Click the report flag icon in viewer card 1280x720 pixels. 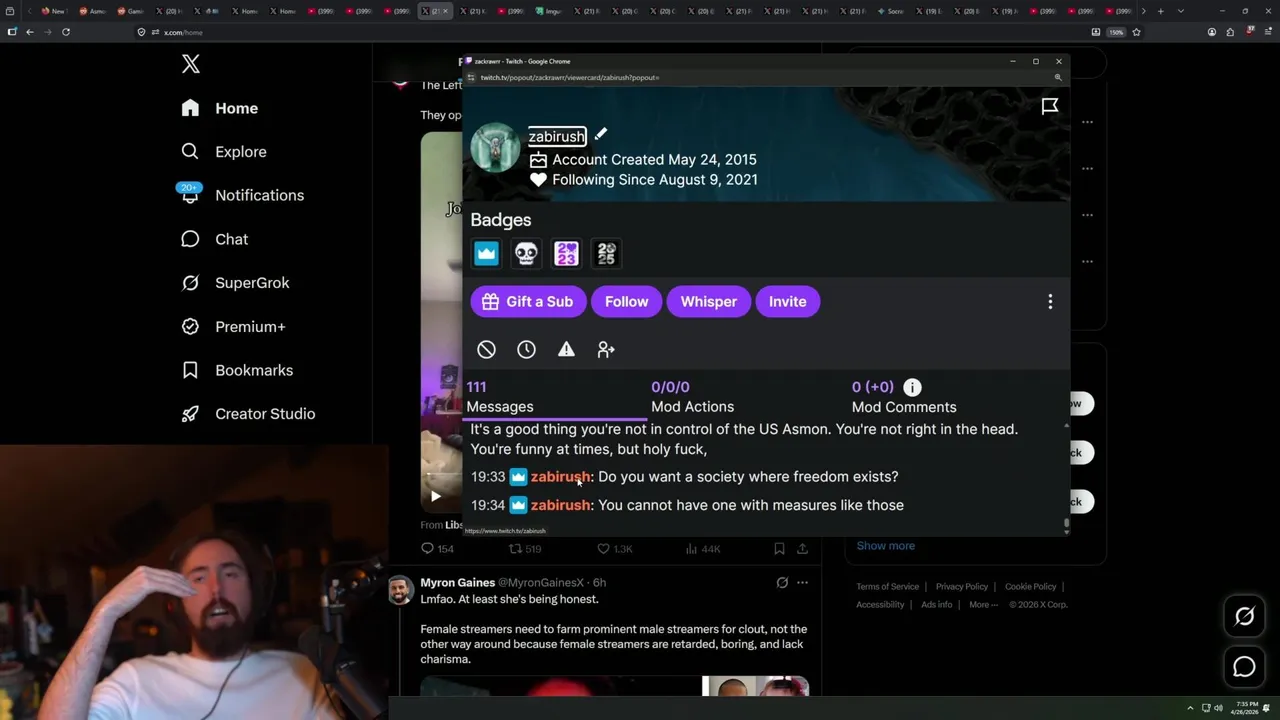[1050, 106]
